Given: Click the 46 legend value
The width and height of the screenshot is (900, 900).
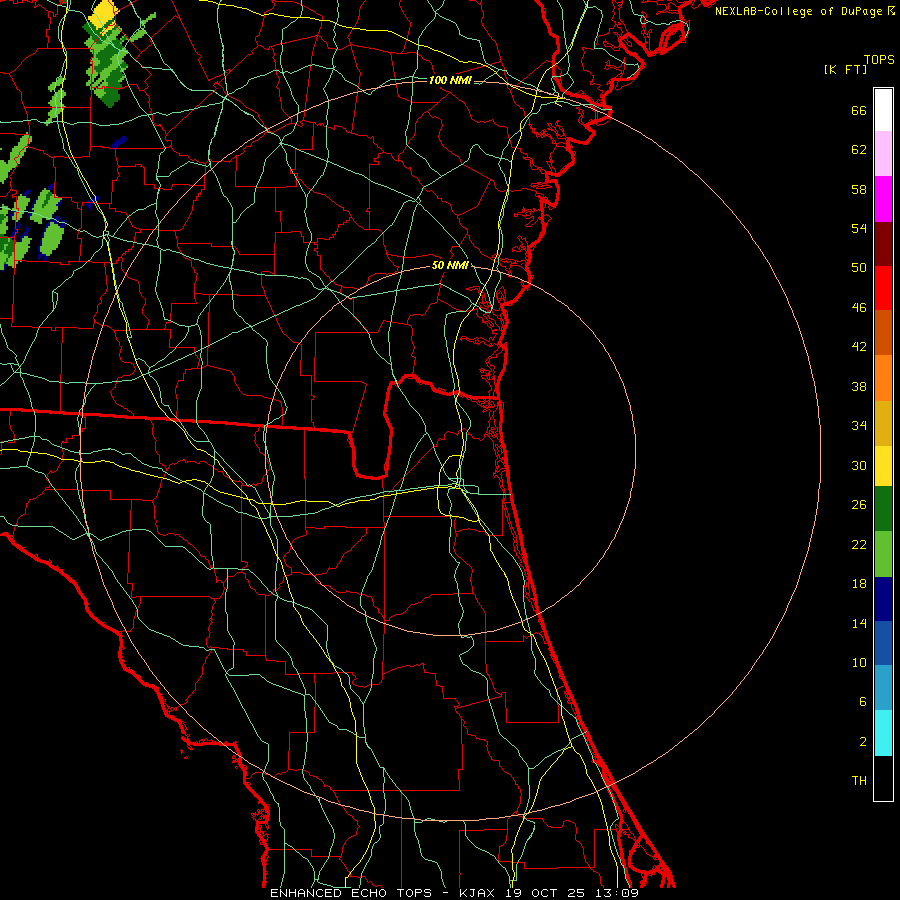Looking at the screenshot, I should (859, 308).
